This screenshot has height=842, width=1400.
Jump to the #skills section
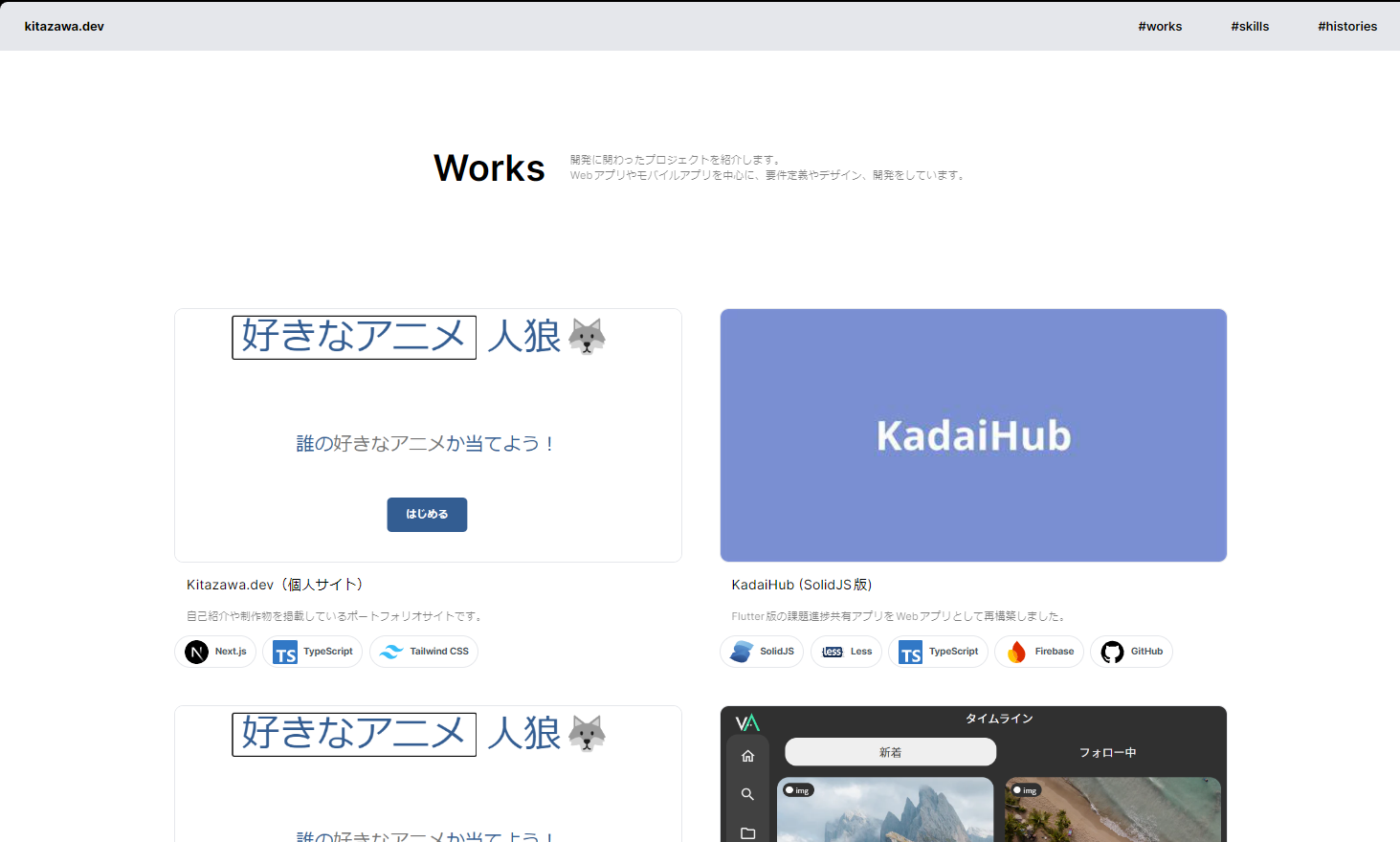click(1250, 27)
